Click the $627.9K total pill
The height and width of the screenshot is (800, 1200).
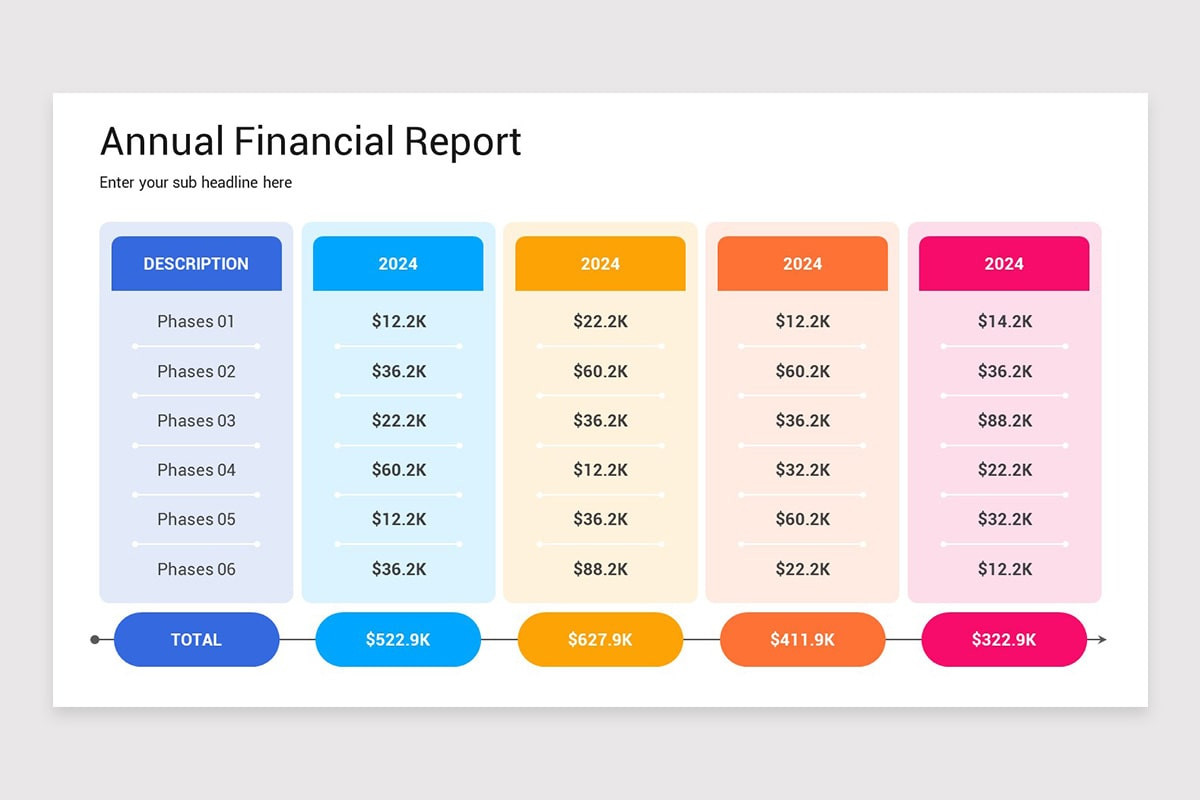tap(600, 639)
